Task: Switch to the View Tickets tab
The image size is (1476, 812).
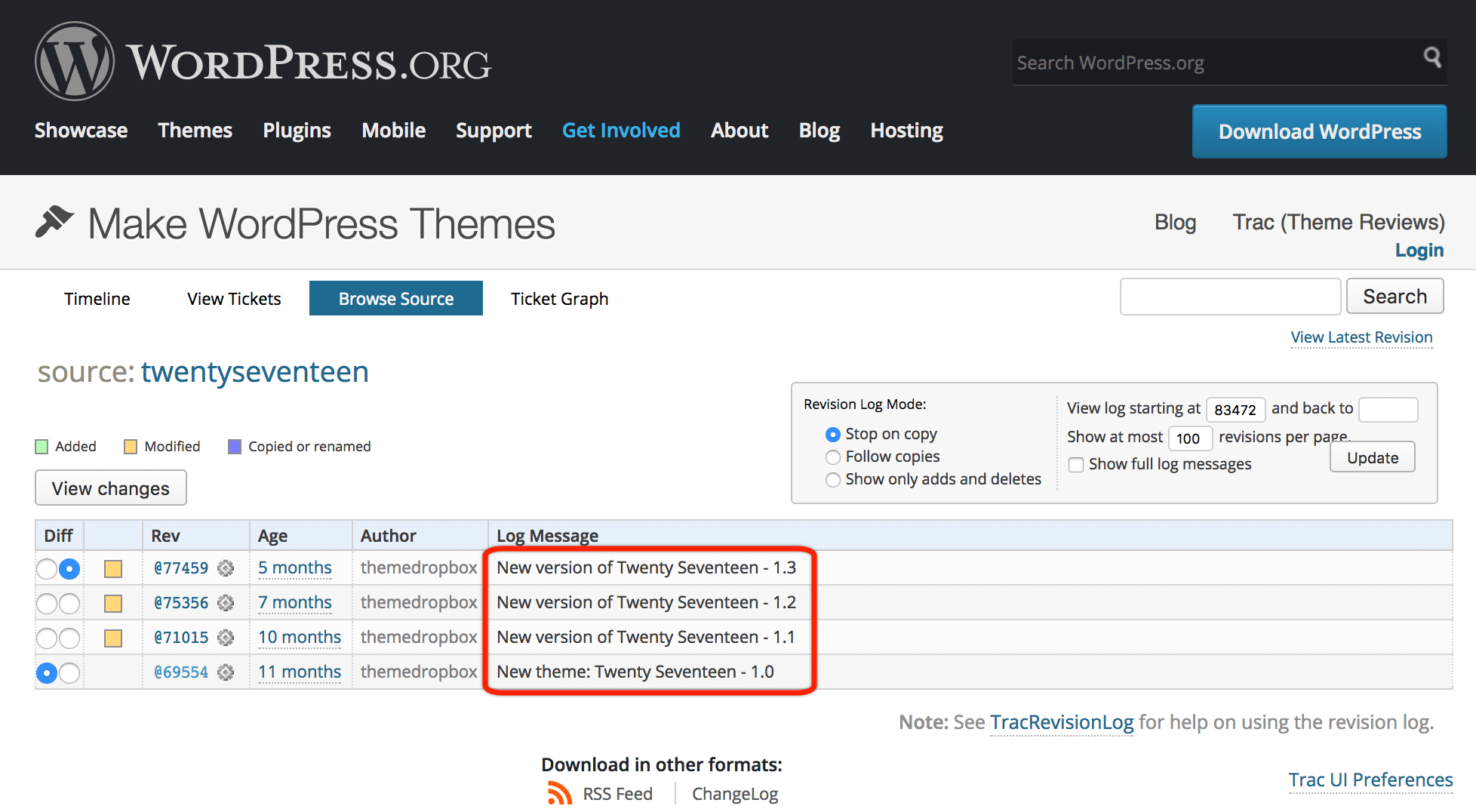Action: point(234,299)
